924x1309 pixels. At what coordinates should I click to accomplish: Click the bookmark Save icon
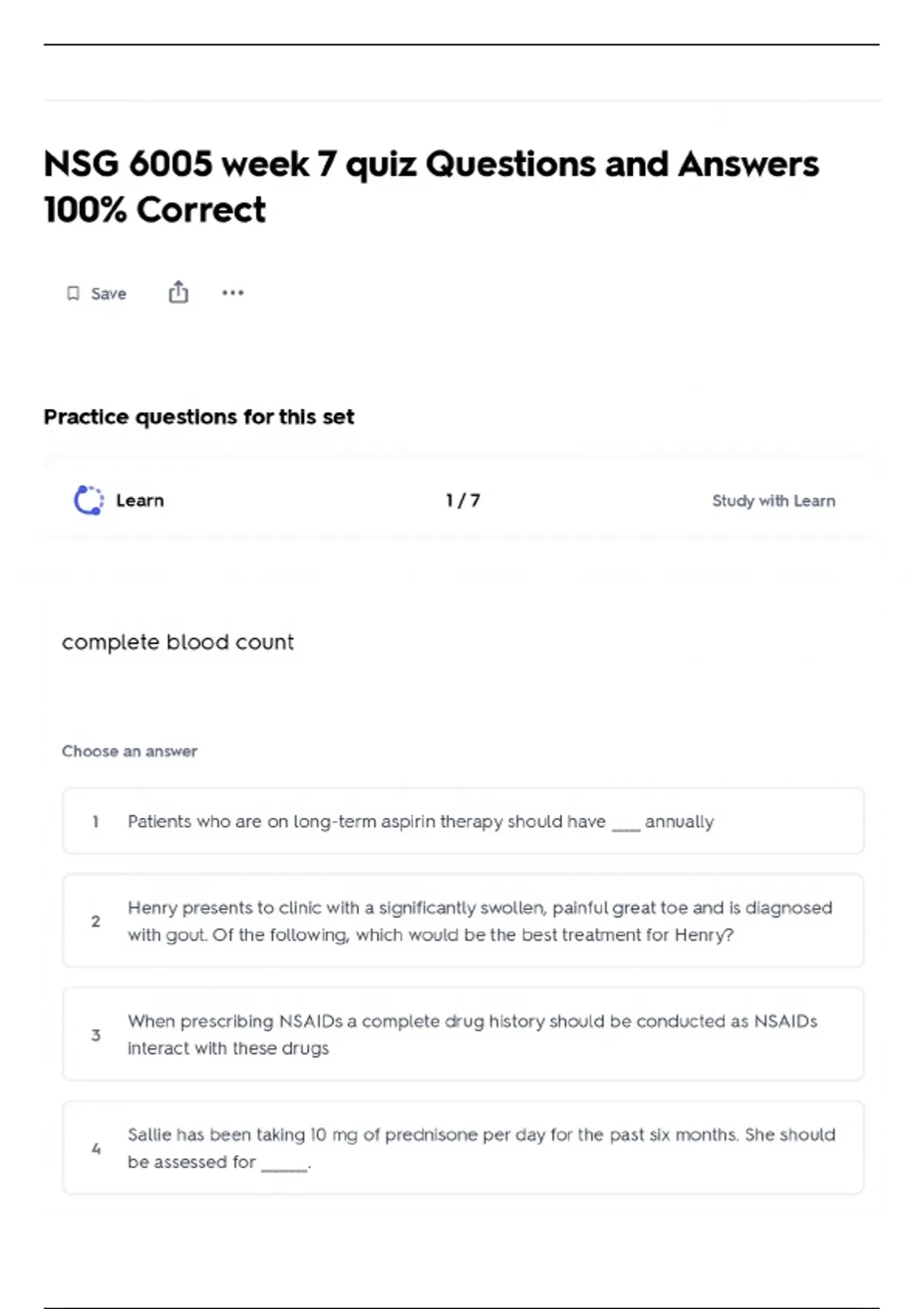(x=73, y=293)
